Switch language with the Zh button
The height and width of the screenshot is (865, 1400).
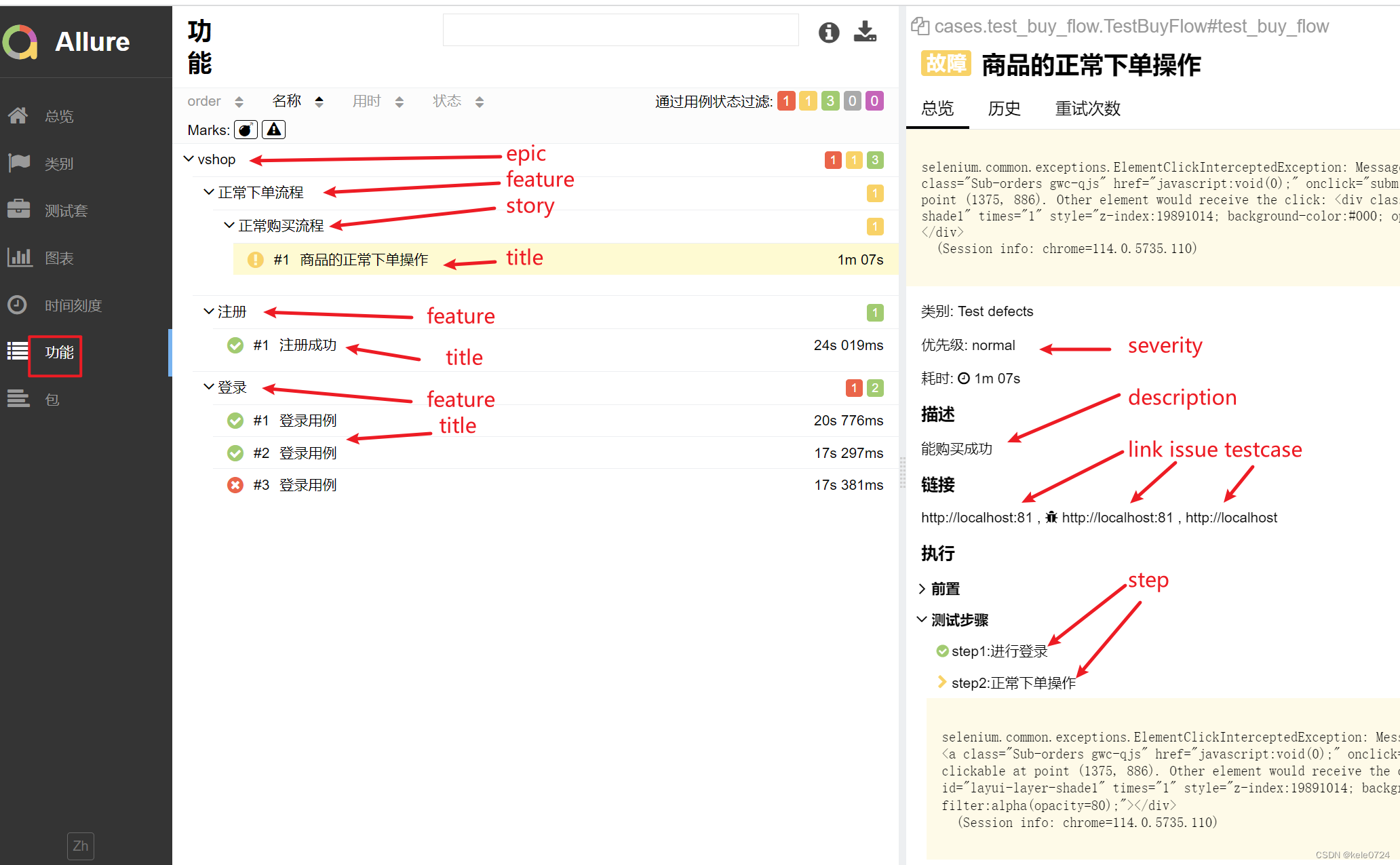80,845
